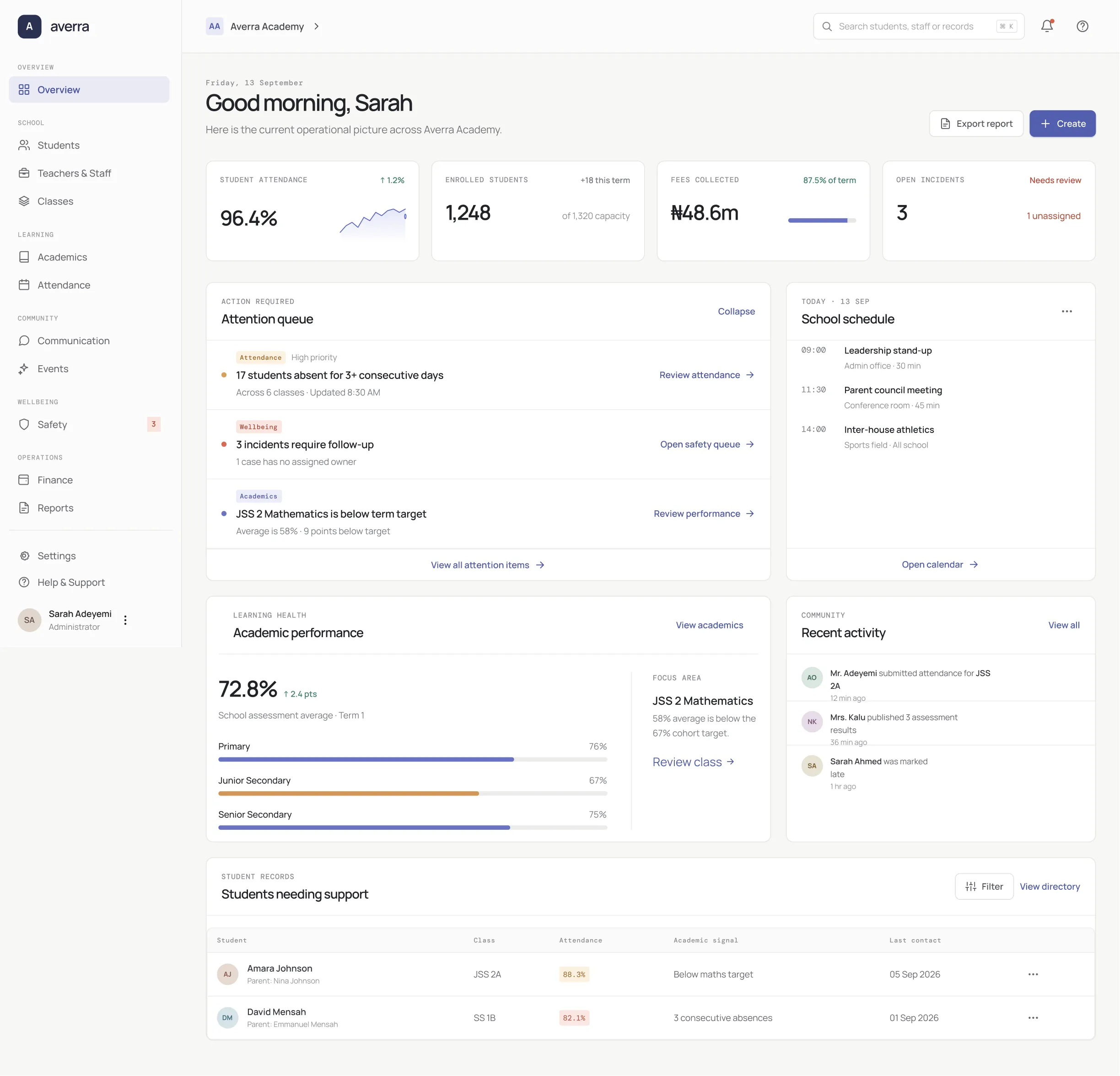Click the Senior Secondary performance bar
The height and width of the screenshot is (1076, 1120).
coord(413,827)
